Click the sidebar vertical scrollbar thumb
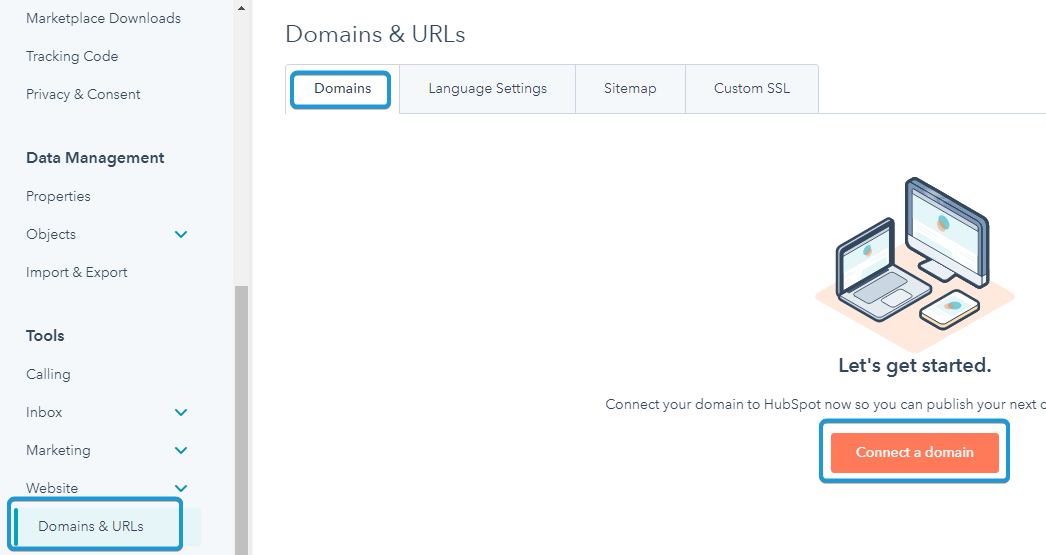The width and height of the screenshot is (1046, 555). [241, 420]
